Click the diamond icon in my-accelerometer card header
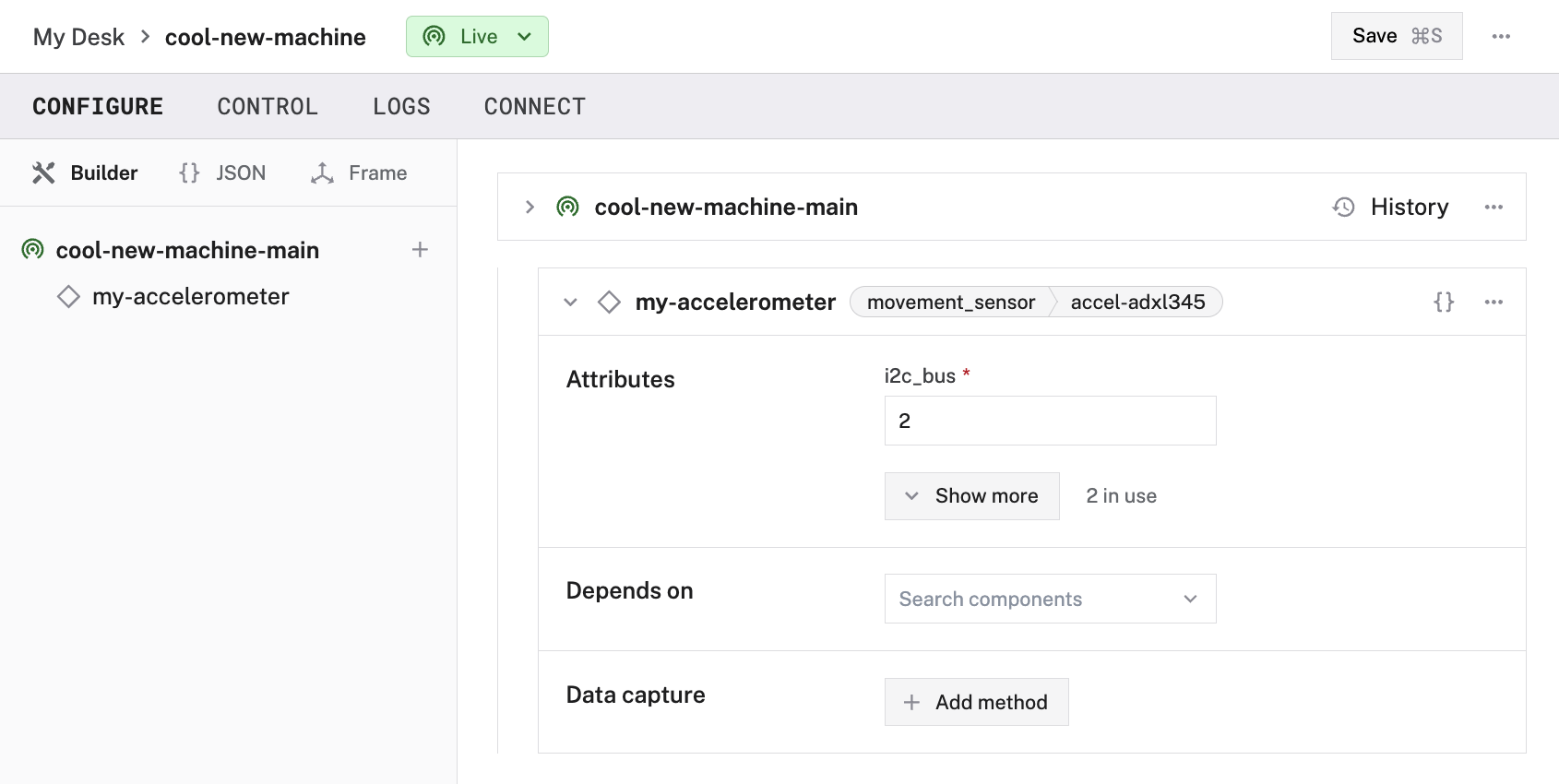This screenshot has width=1559, height=784. point(609,302)
